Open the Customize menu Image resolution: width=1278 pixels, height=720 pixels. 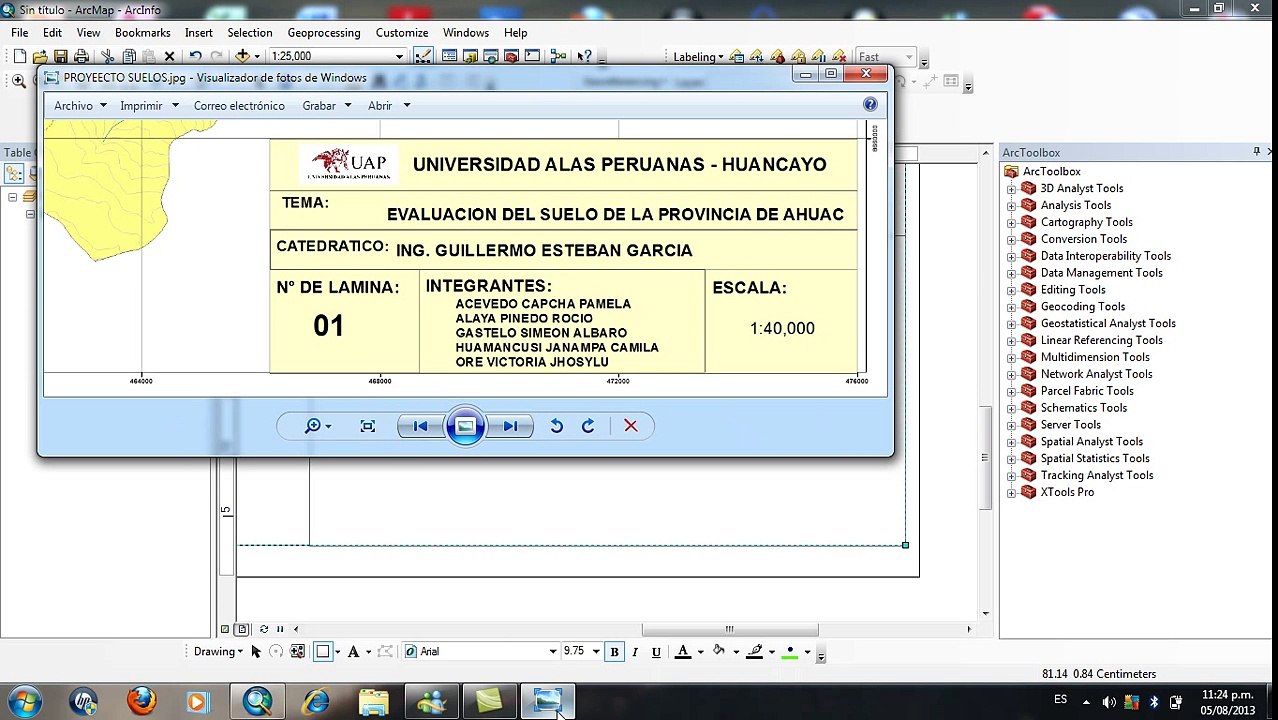[402, 32]
